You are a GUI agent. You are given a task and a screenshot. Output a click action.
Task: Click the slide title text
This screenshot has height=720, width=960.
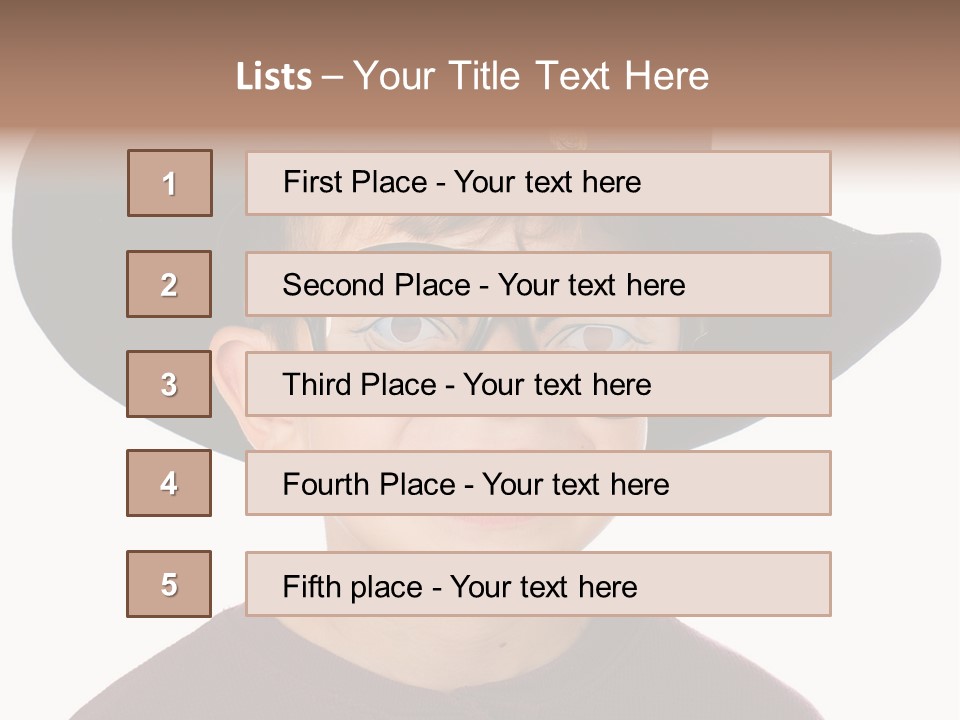pos(472,76)
